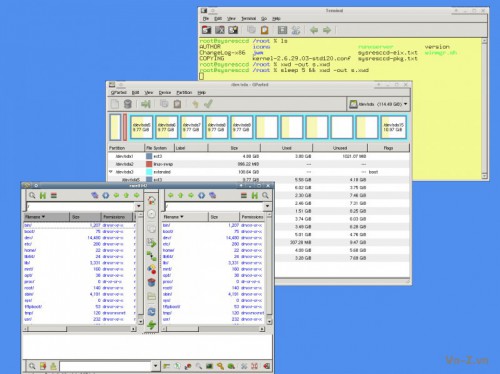This screenshot has width=500, height=374.
Task: Open the Device menu in GParted
Action: pos(165,92)
